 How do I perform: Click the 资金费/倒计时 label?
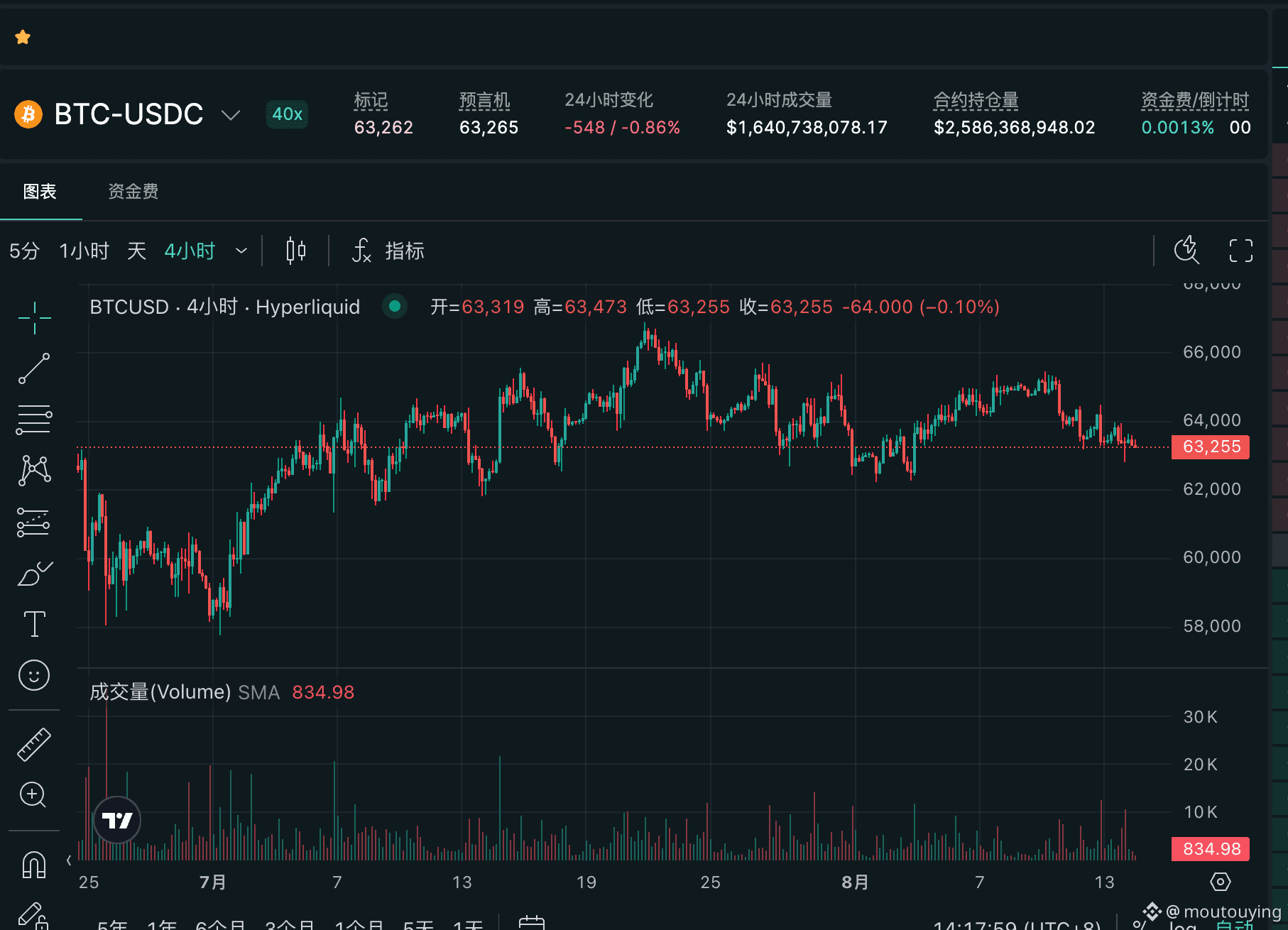[1195, 100]
